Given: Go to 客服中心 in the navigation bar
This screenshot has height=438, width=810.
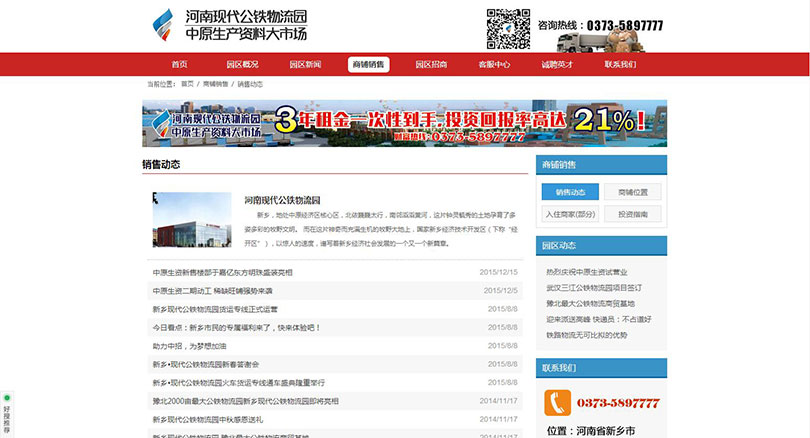Looking at the screenshot, I should click(494, 64).
